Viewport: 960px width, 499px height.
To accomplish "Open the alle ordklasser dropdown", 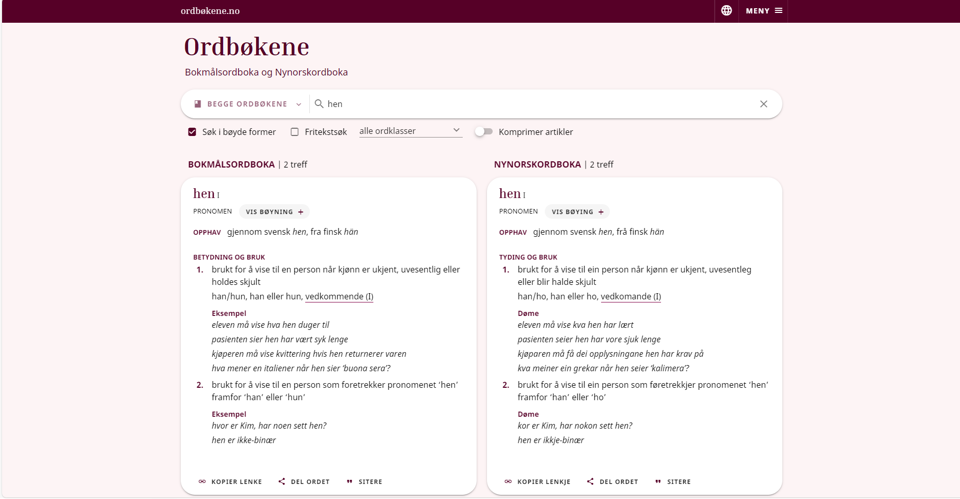I will click(x=410, y=131).
